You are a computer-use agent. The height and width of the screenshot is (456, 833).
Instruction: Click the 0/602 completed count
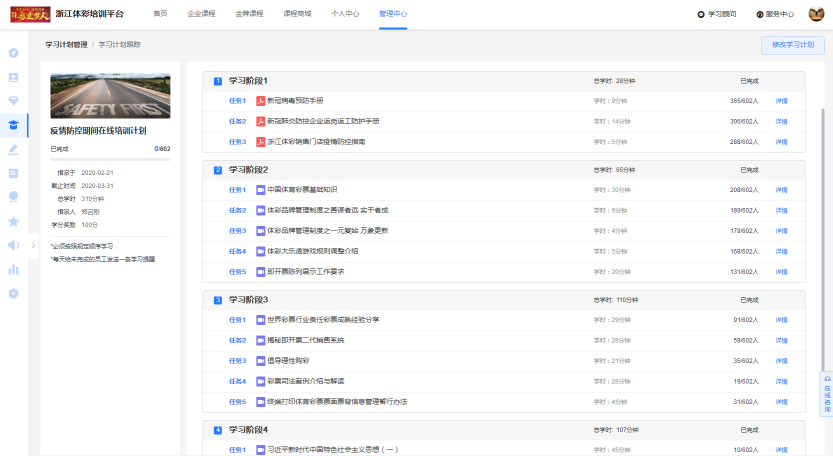click(163, 149)
